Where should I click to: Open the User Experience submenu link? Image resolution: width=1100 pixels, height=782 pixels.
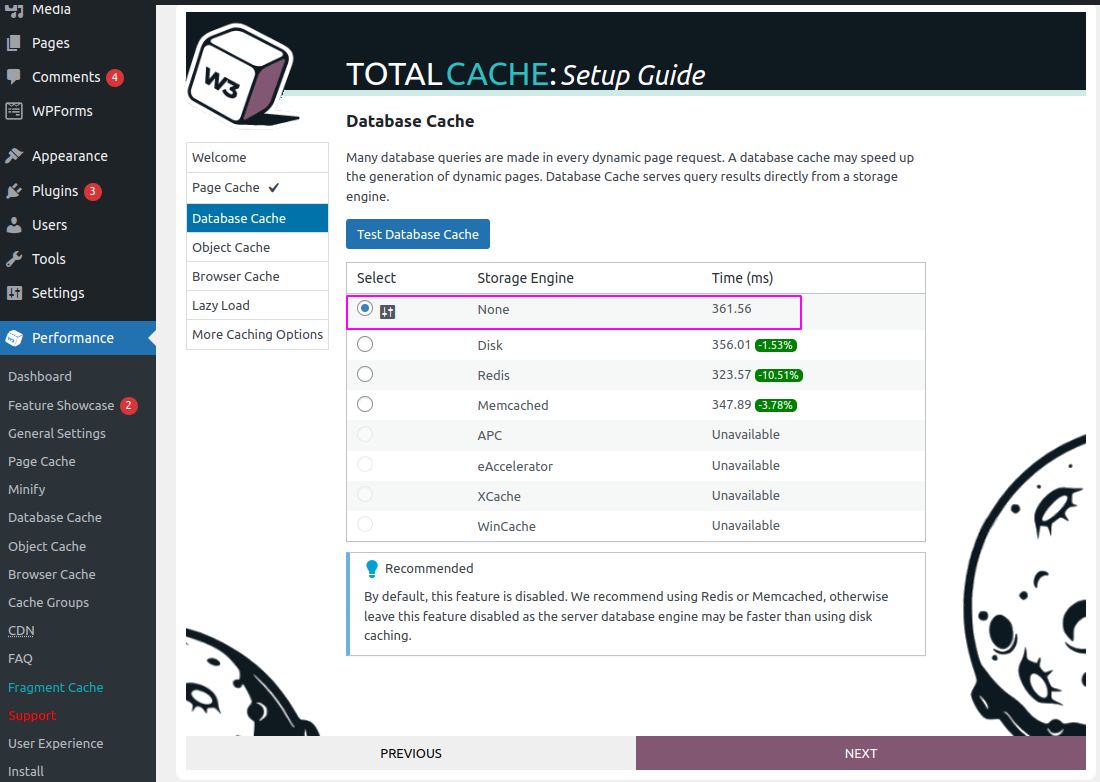[55, 743]
